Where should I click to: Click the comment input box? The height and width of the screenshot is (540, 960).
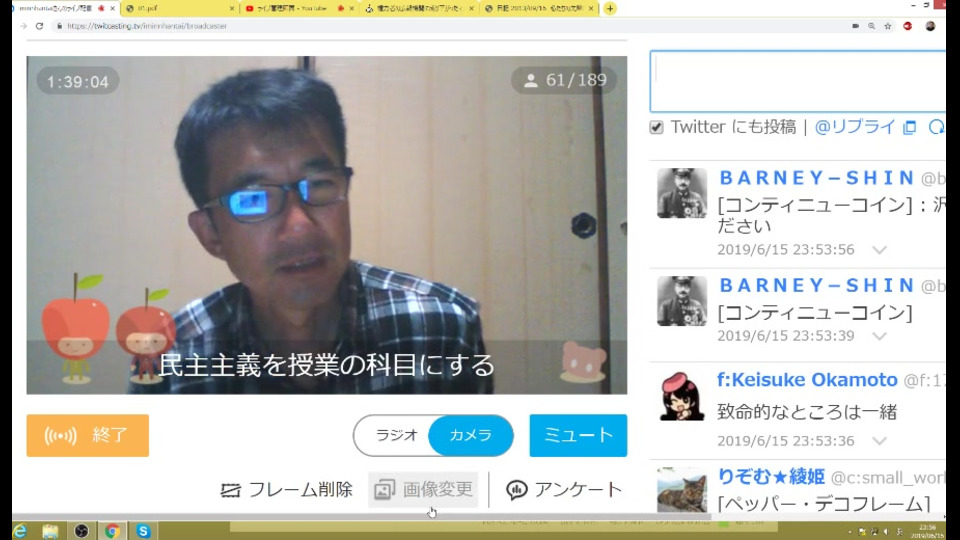[798, 81]
